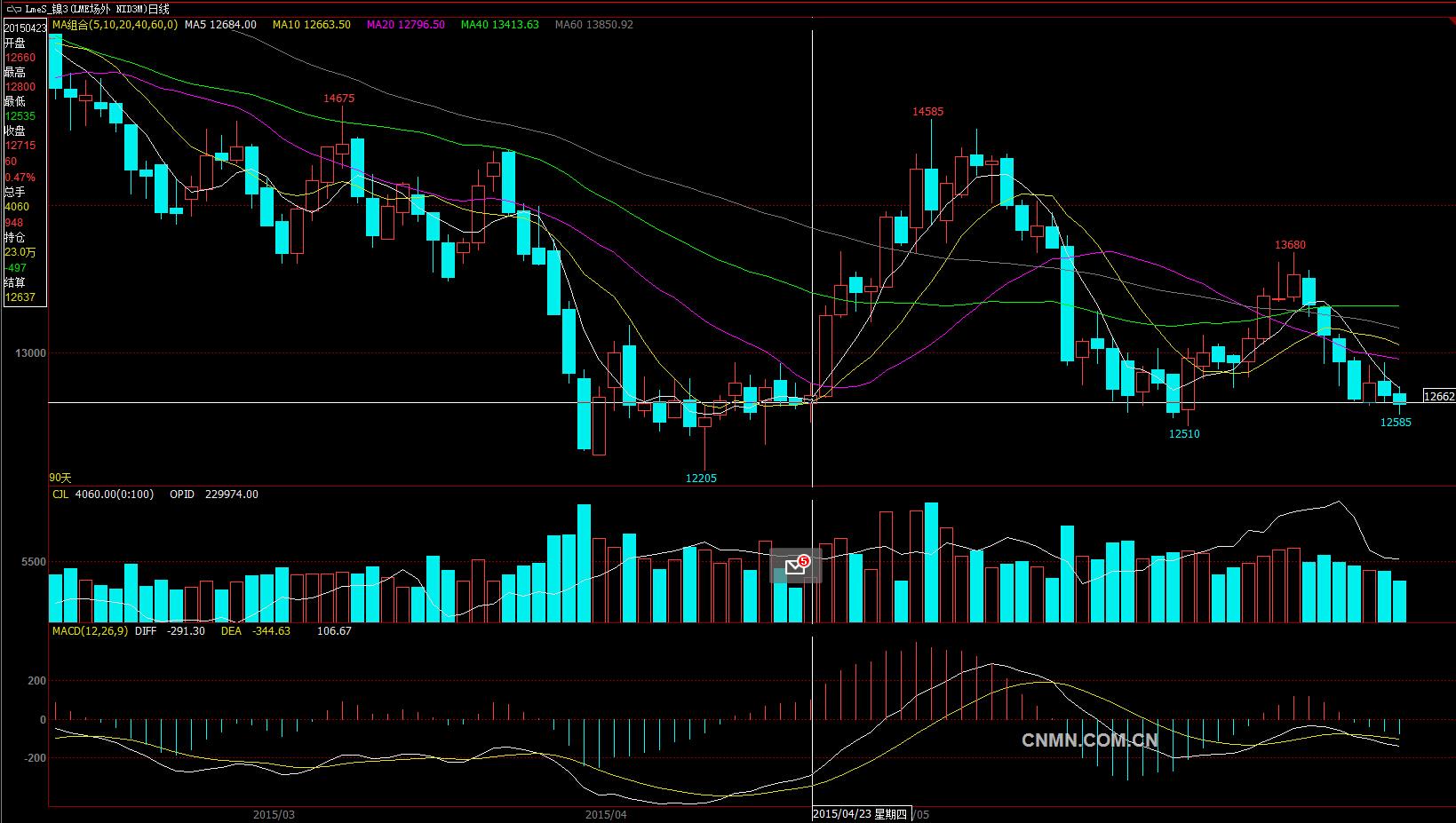The width and height of the screenshot is (1456, 823).
Task: Click the 14585 peak price annotation
Action: [x=927, y=112]
